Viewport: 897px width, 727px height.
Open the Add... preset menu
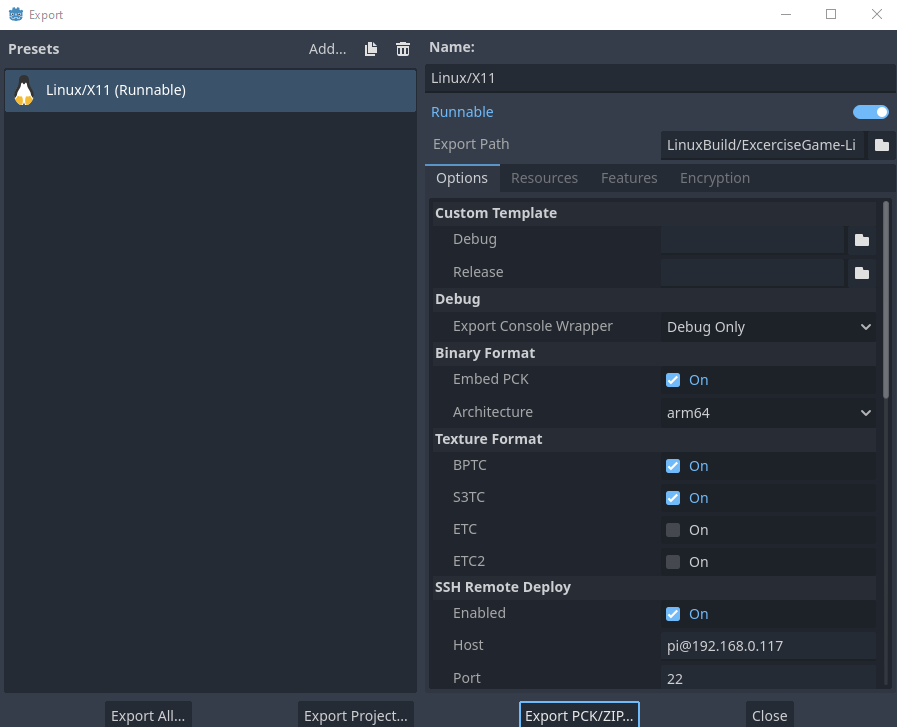click(x=327, y=49)
